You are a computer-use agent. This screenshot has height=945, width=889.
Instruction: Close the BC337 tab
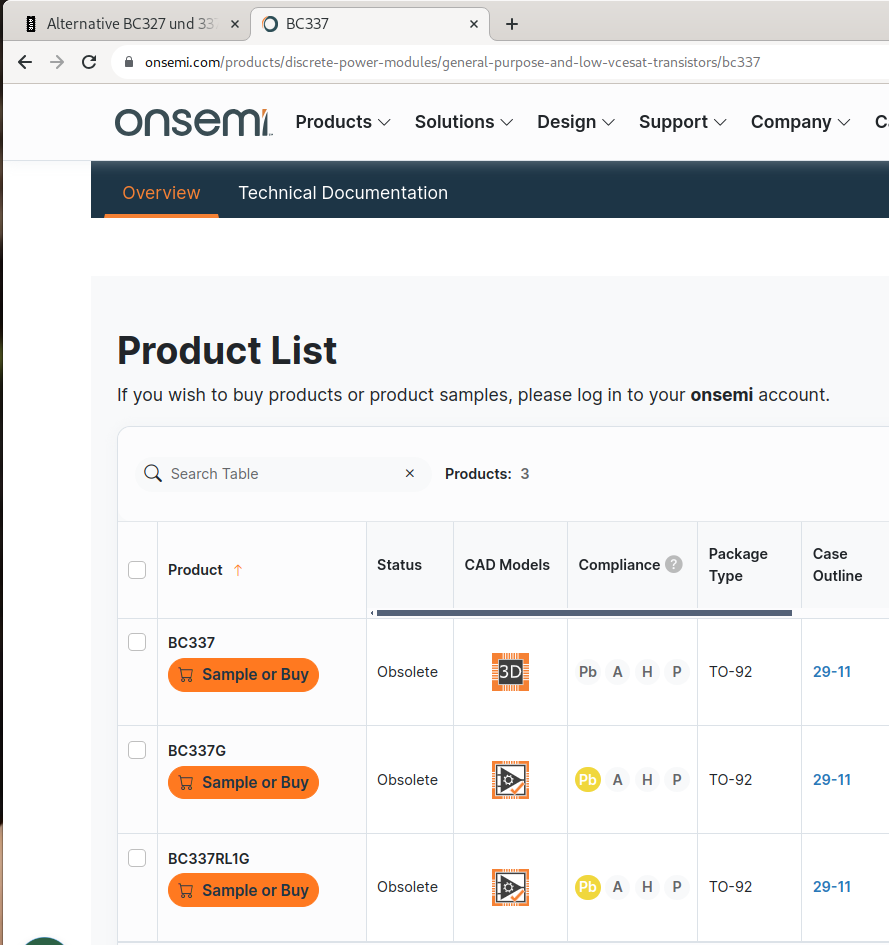474,24
